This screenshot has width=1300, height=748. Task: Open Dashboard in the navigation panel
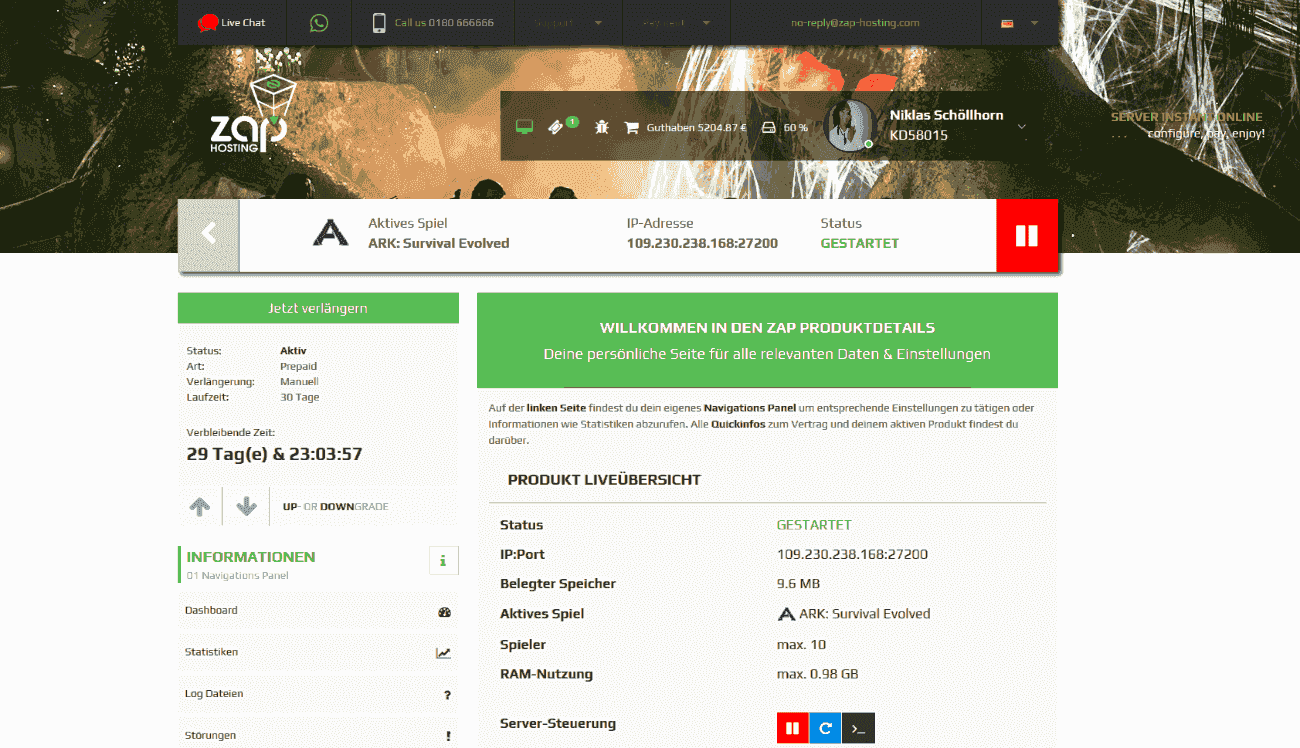click(x=318, y=611)
